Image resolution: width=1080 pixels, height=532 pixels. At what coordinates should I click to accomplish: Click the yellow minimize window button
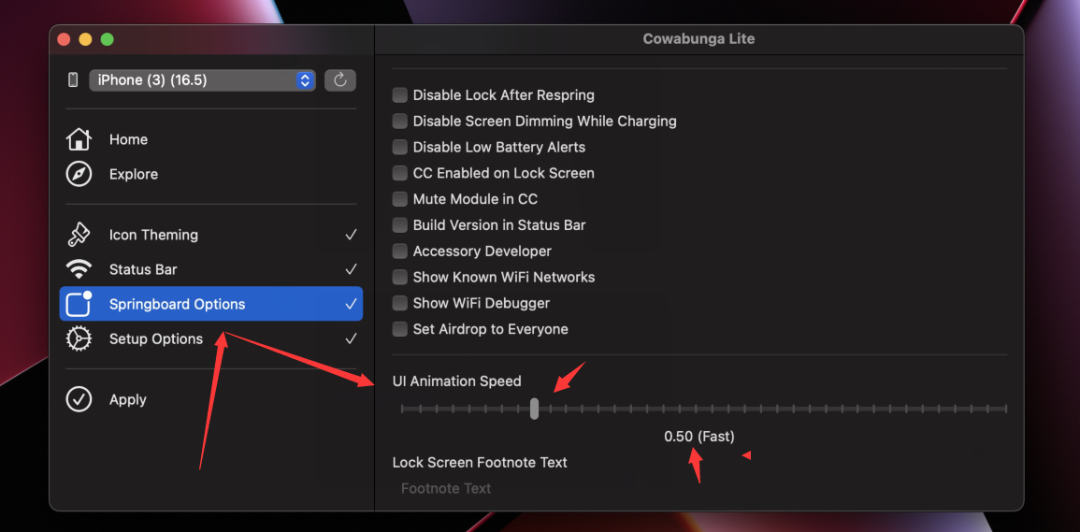[x=85, y=39]
